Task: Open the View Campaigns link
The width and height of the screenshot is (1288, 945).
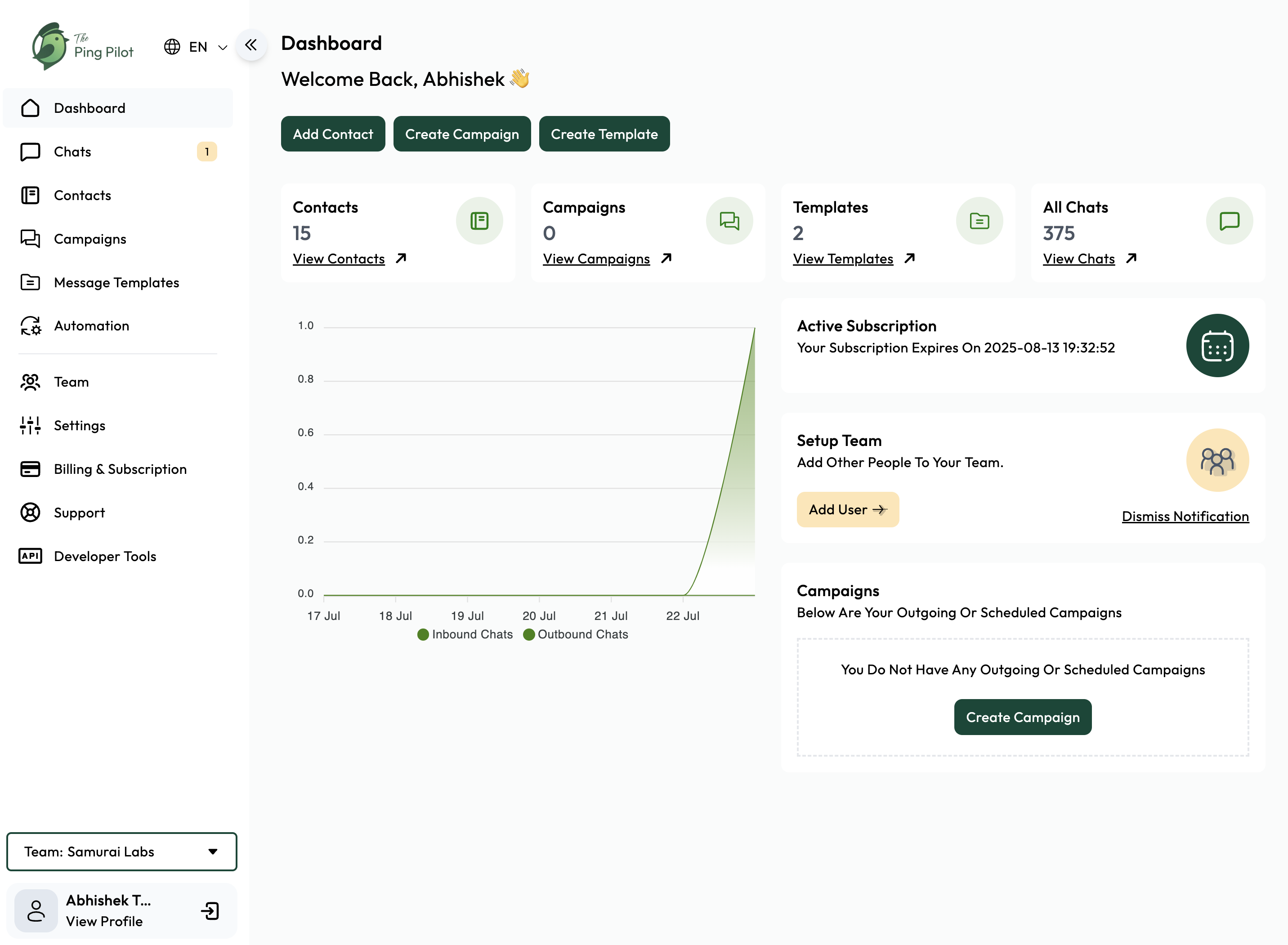Action: 596,259
